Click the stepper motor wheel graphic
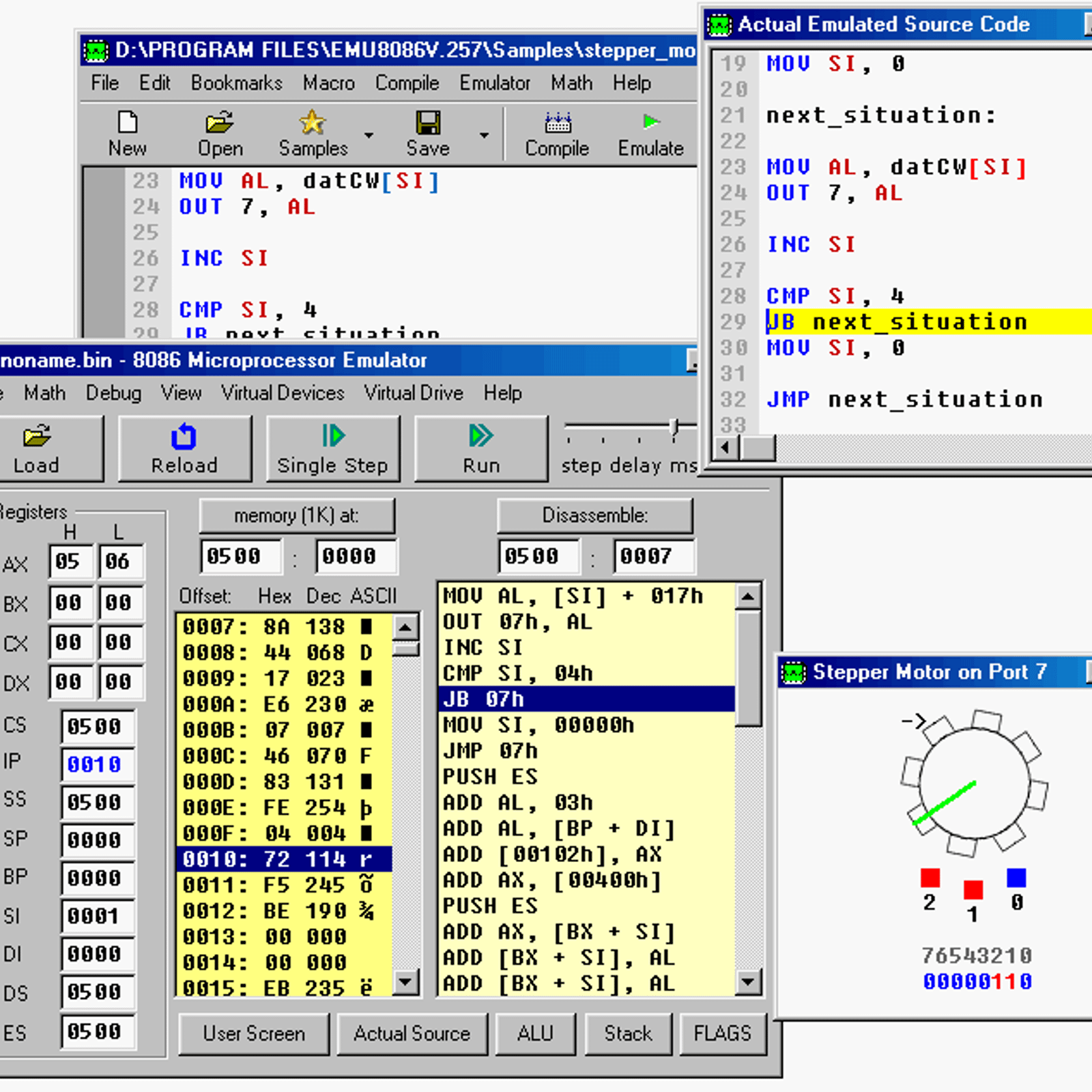This screenshot has width=1092, height=1092. 974,784
